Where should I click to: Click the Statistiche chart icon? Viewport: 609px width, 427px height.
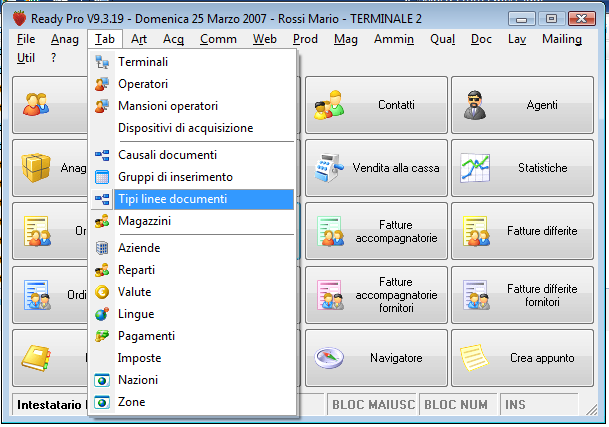pos(475,168)
